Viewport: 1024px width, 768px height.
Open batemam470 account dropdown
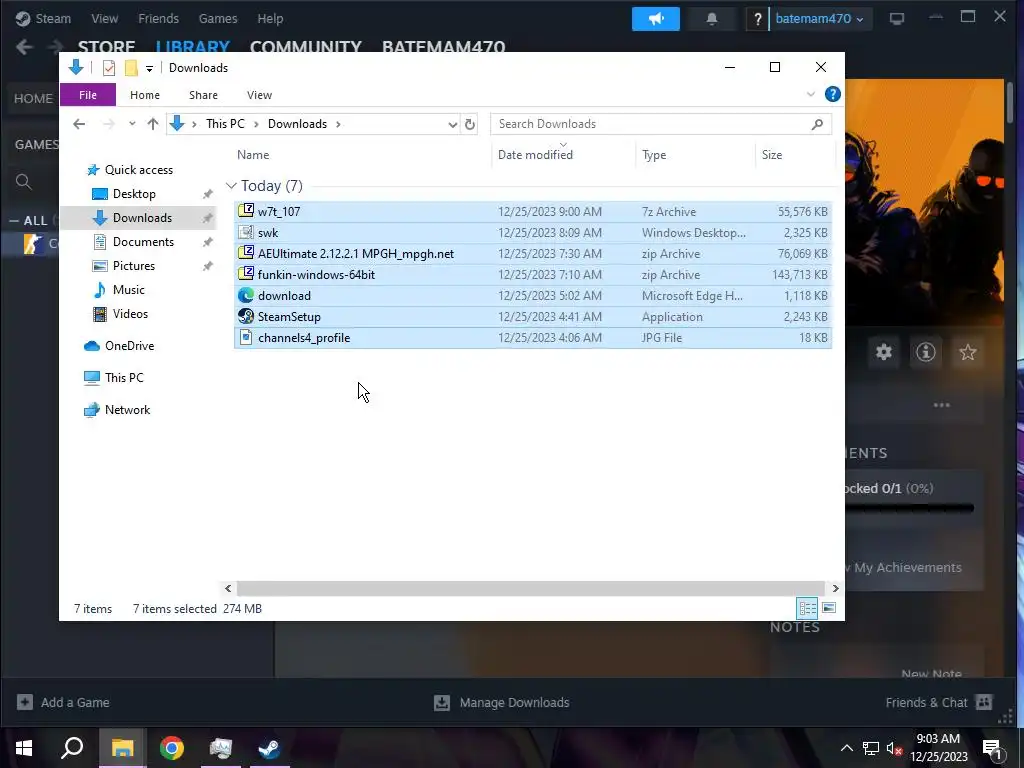click(820, 19)
